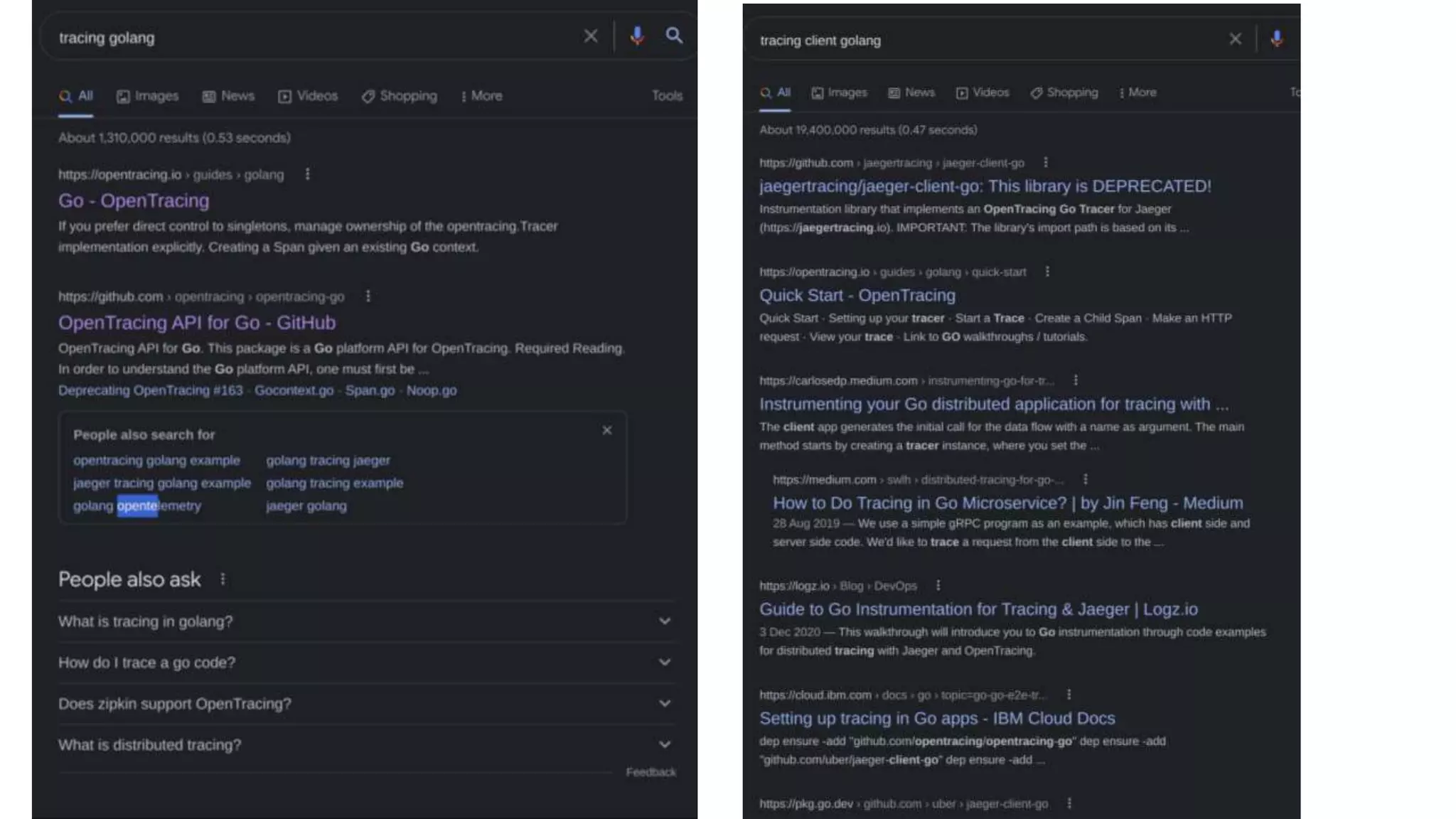The width and height of the screenshot is (1456, 819).
Task: Open 'Quick Start - OpenTracing' result link
Action: click(x=857, y=295)
